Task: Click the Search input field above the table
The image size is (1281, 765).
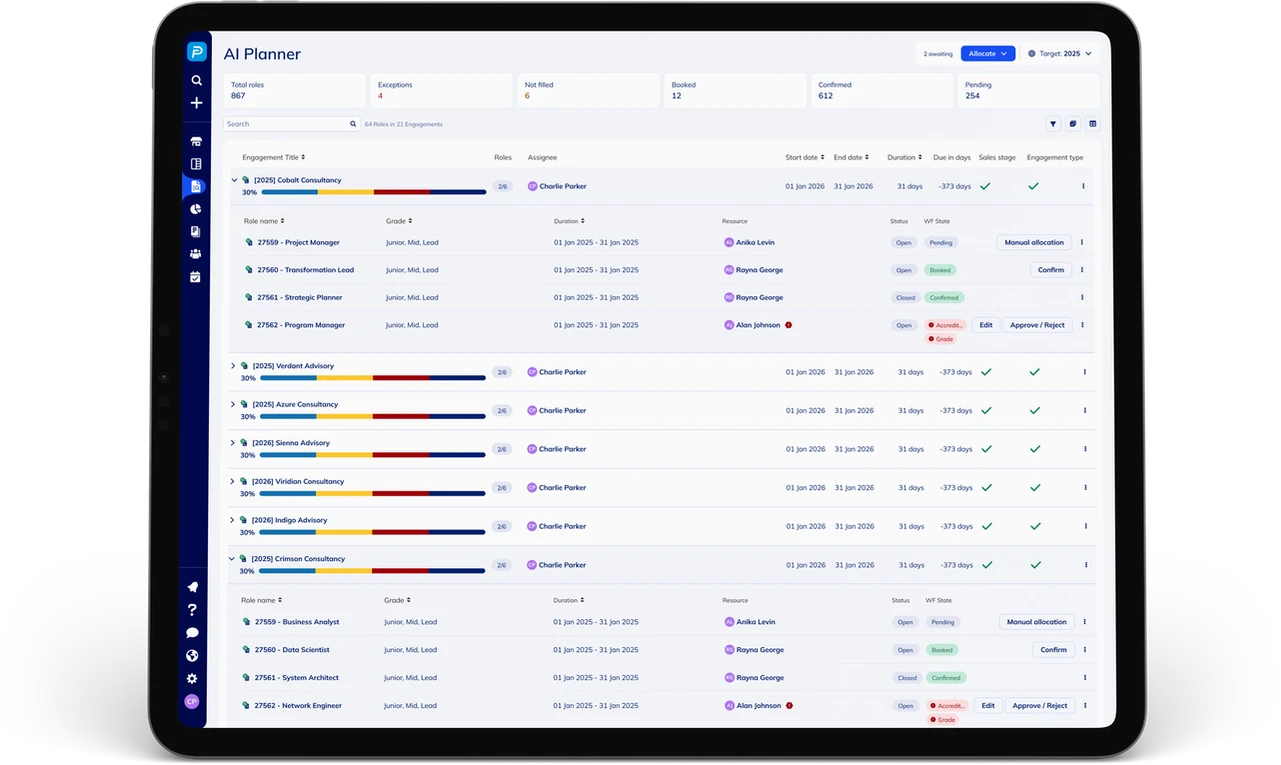Action: (x=285, y=124)
